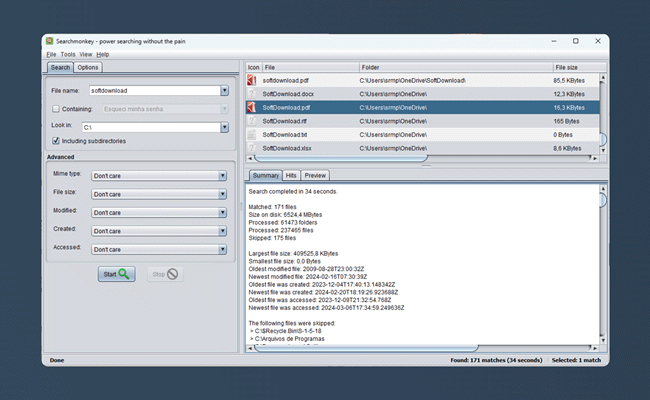Select the softdownload.pdf result row

(x=423, y=80)
